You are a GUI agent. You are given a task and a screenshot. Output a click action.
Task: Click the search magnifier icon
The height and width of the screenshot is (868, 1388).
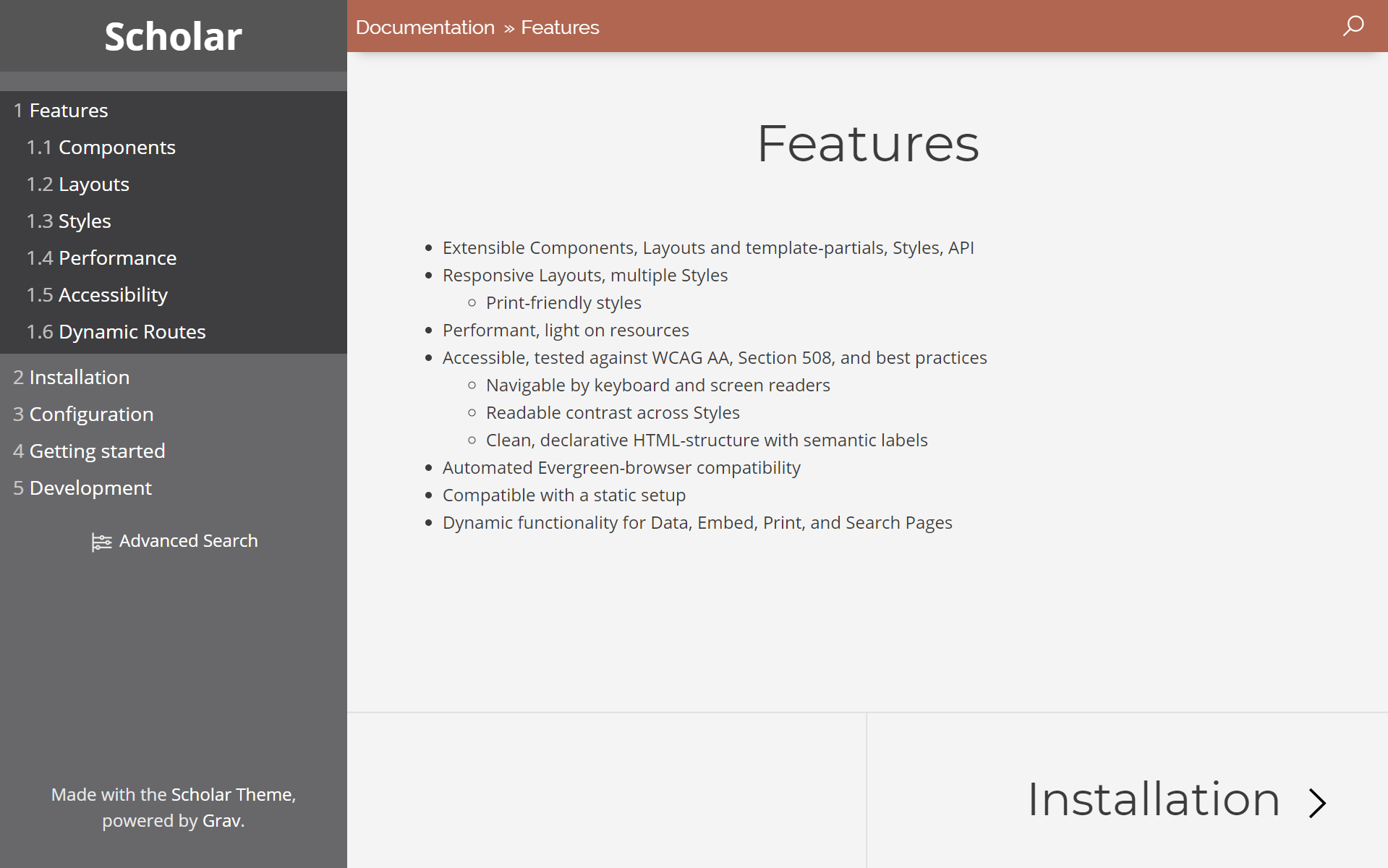1353,27
